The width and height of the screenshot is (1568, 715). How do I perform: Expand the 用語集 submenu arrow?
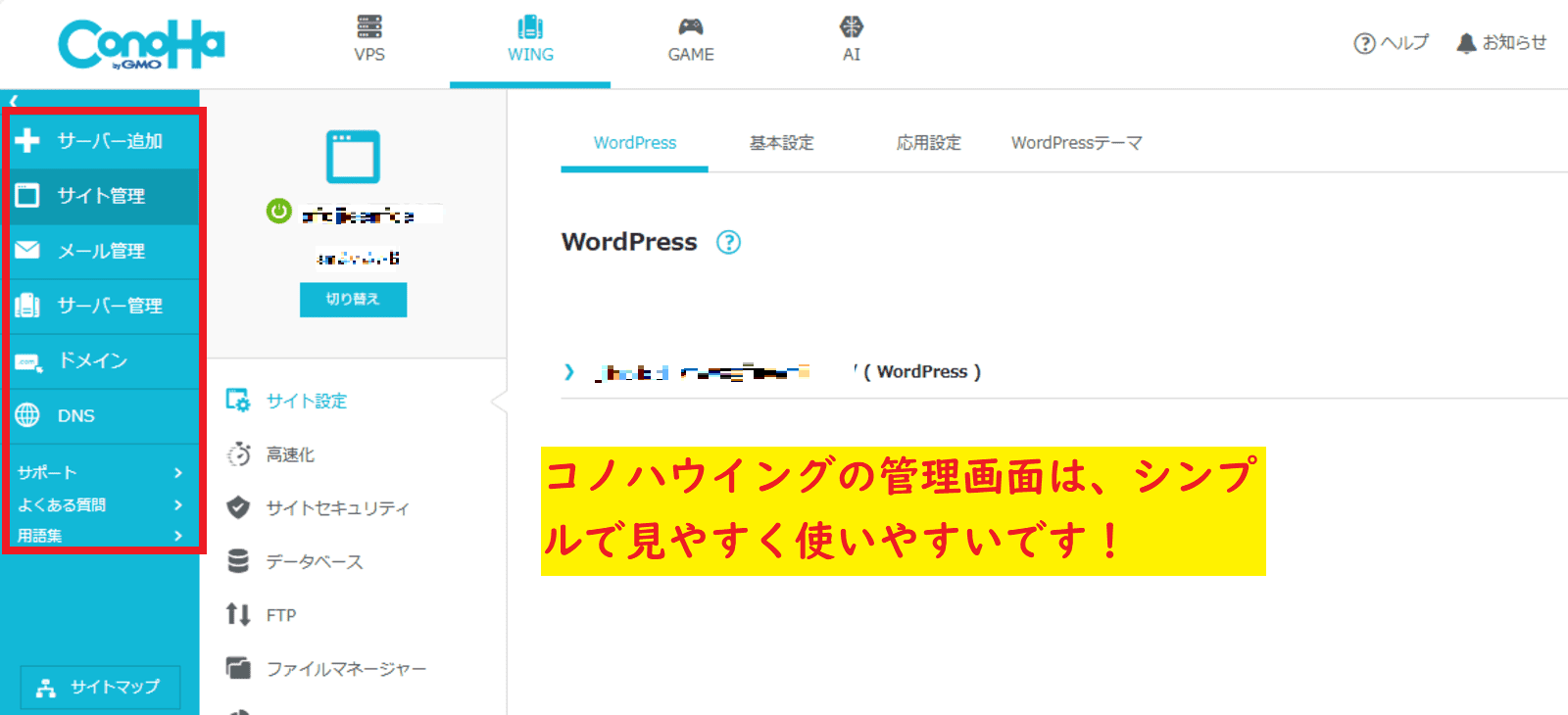pyautogui.click(x=178, y=536)
